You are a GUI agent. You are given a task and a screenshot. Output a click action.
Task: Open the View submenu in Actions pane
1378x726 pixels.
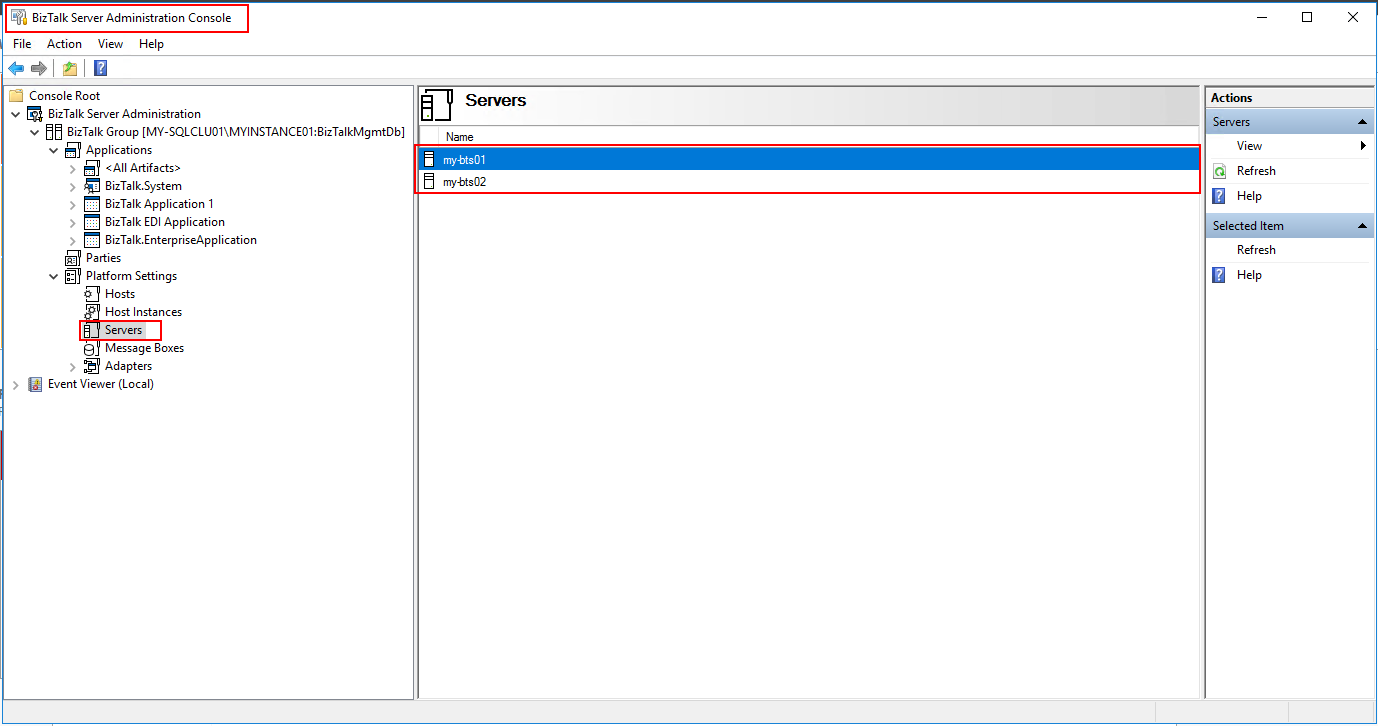[x=1289, y=146]
